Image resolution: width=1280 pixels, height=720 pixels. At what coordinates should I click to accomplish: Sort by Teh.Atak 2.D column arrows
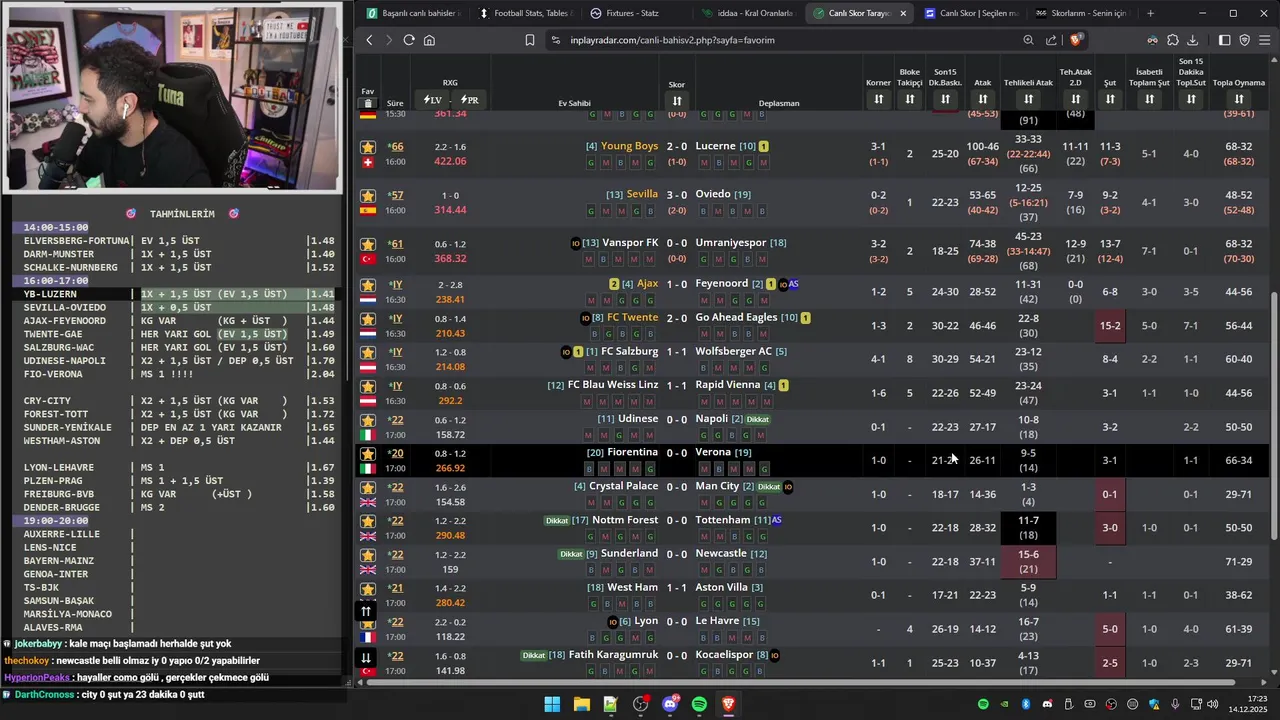click(x=1076, y=99)
